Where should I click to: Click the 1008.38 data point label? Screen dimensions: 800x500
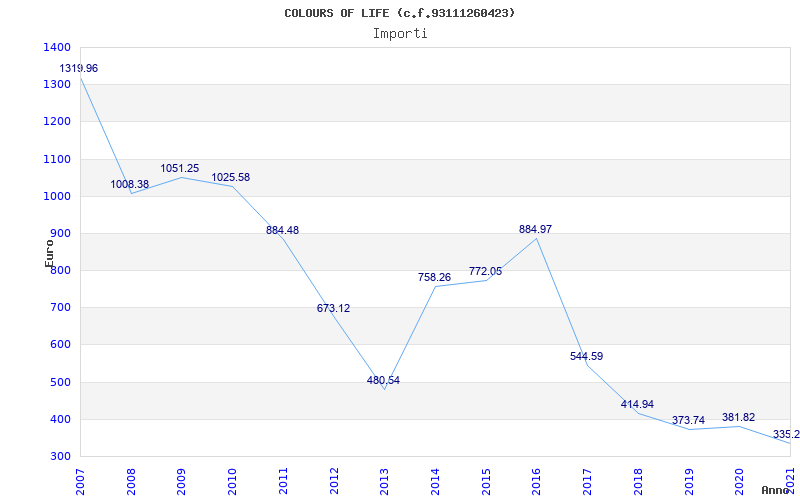tap(130, 184)
